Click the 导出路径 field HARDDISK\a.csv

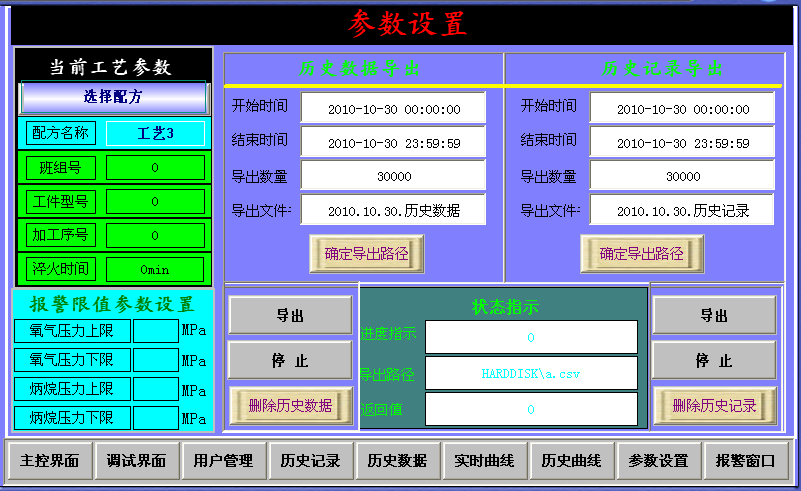[531, 373]
